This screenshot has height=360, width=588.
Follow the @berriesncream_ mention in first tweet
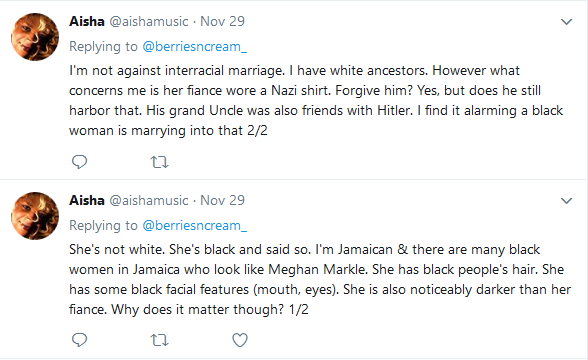[195, 46]
